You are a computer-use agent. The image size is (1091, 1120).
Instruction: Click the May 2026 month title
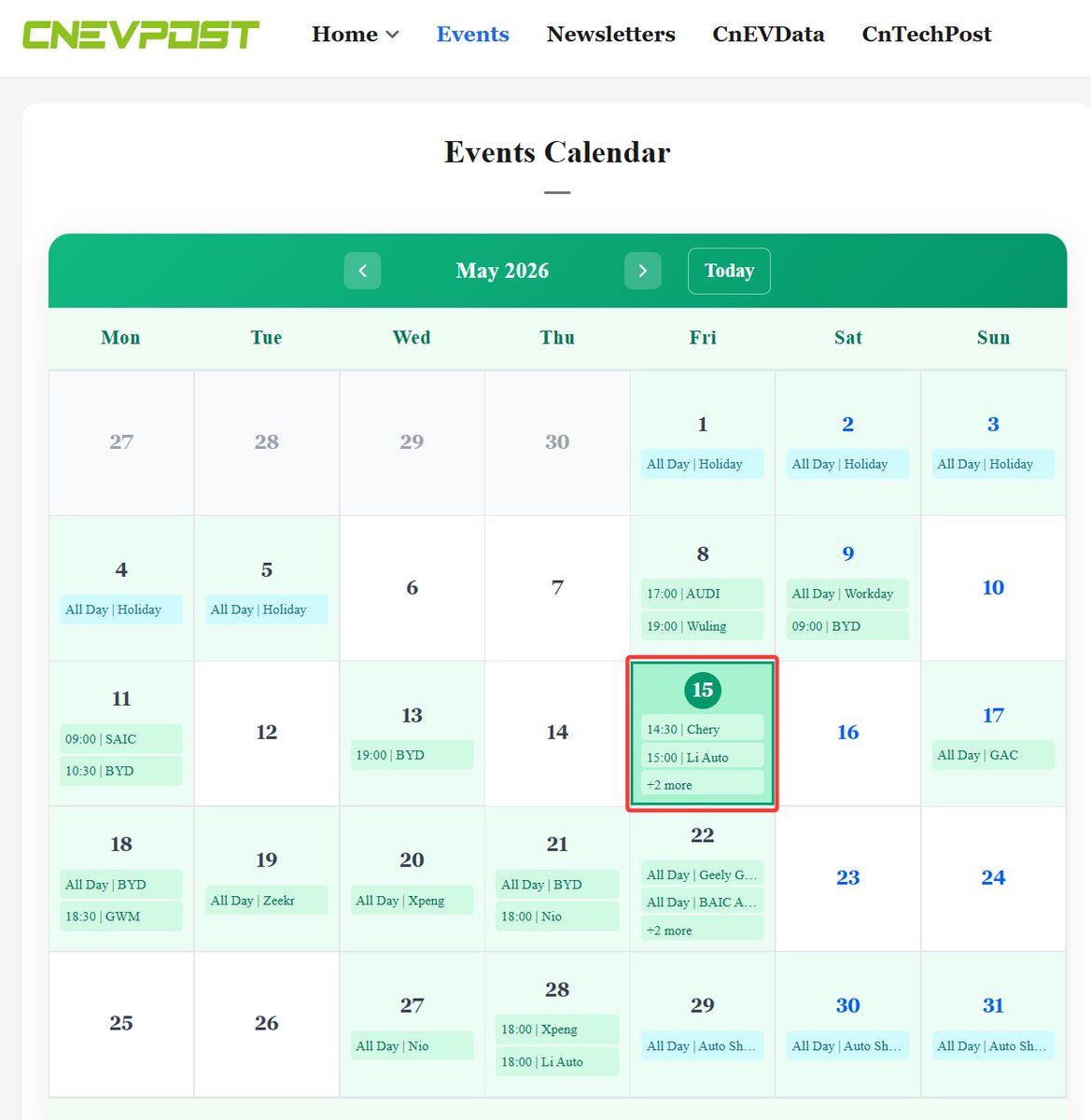pos(502,271)
